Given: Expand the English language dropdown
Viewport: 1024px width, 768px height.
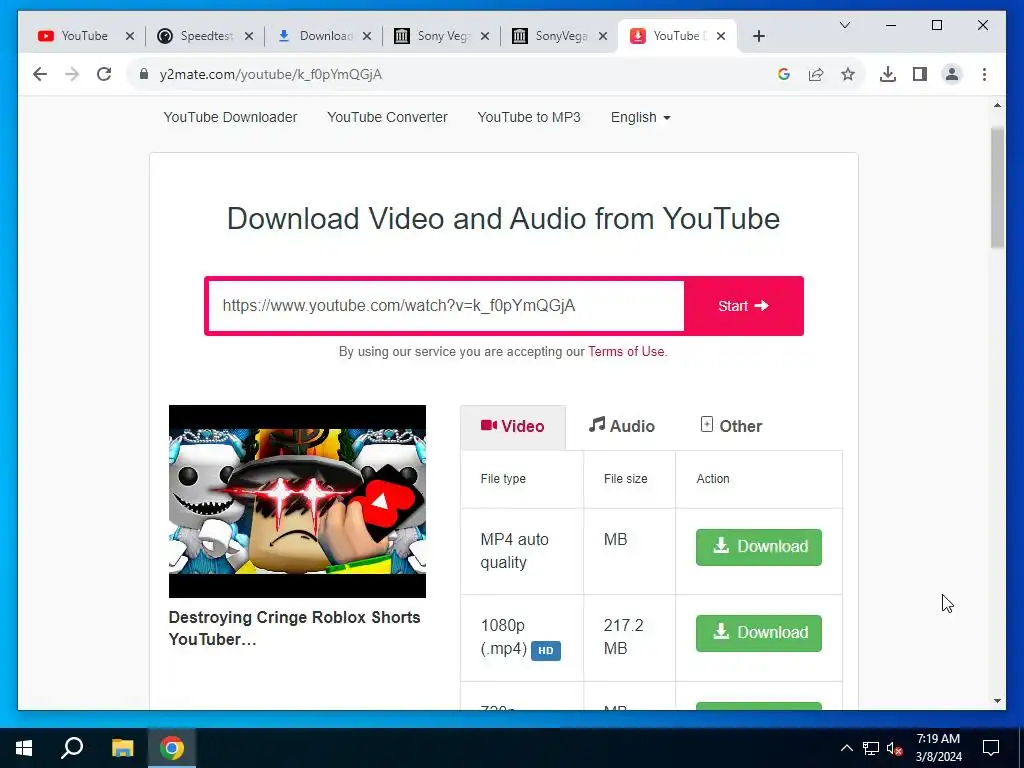Looking at the screenshot, I should tap(641, 118).
